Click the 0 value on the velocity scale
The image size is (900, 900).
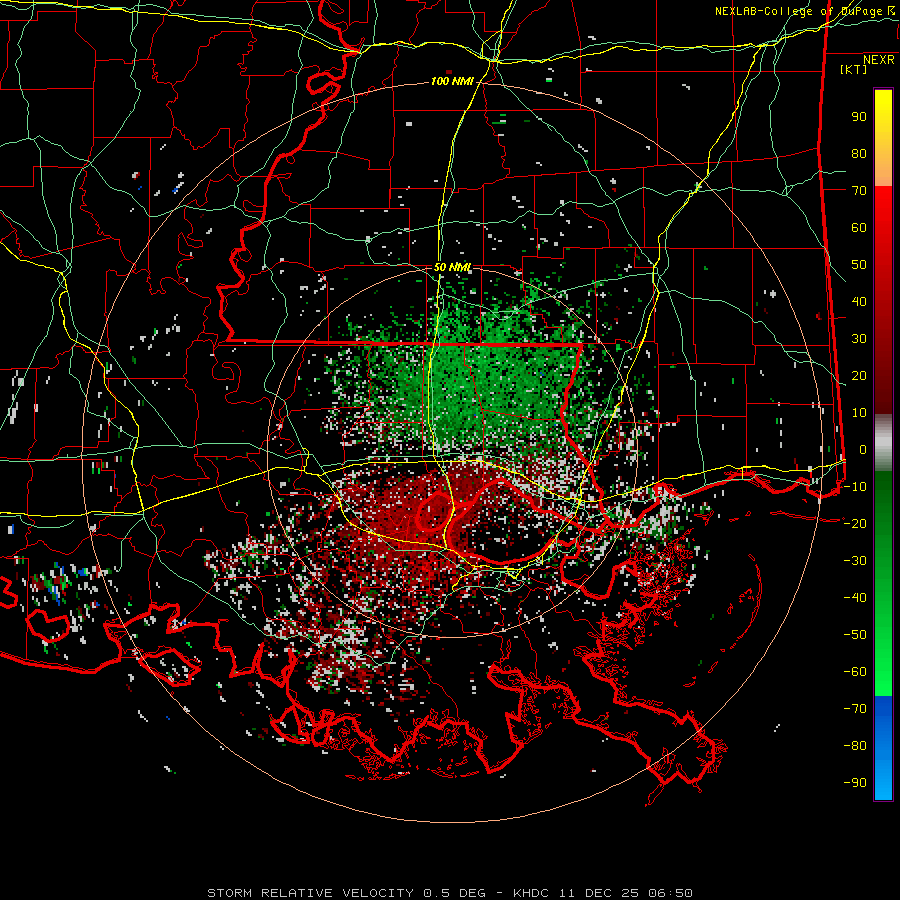[x=863, y=450]
